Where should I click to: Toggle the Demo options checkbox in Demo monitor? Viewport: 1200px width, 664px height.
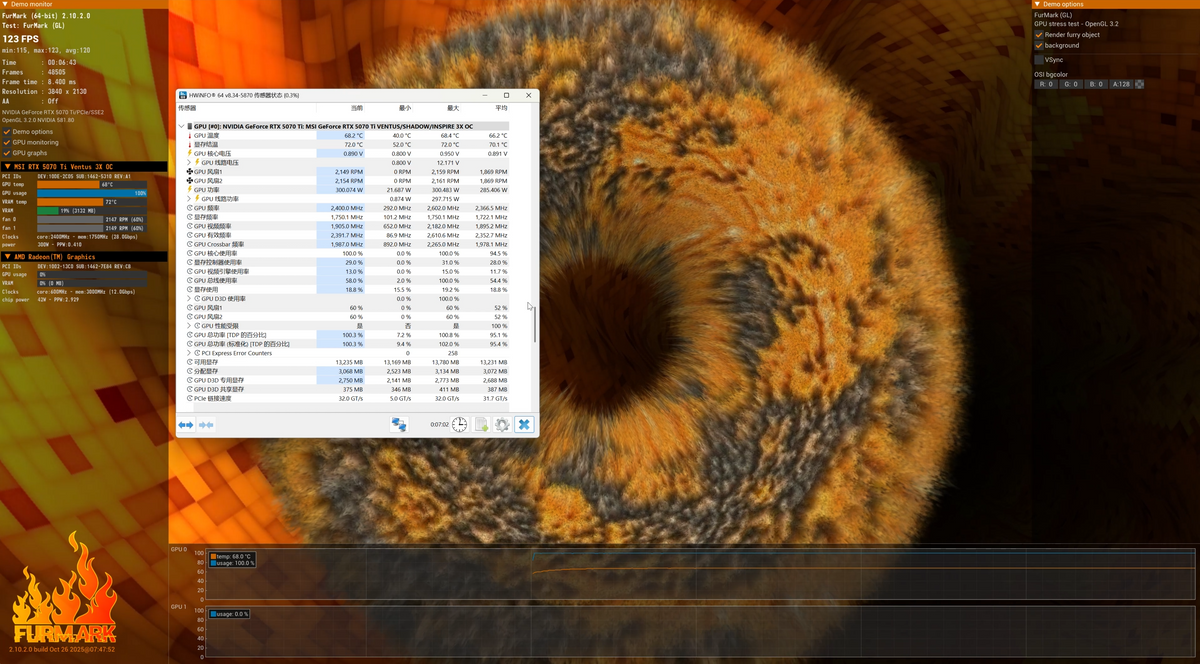[x=7, y=132]
